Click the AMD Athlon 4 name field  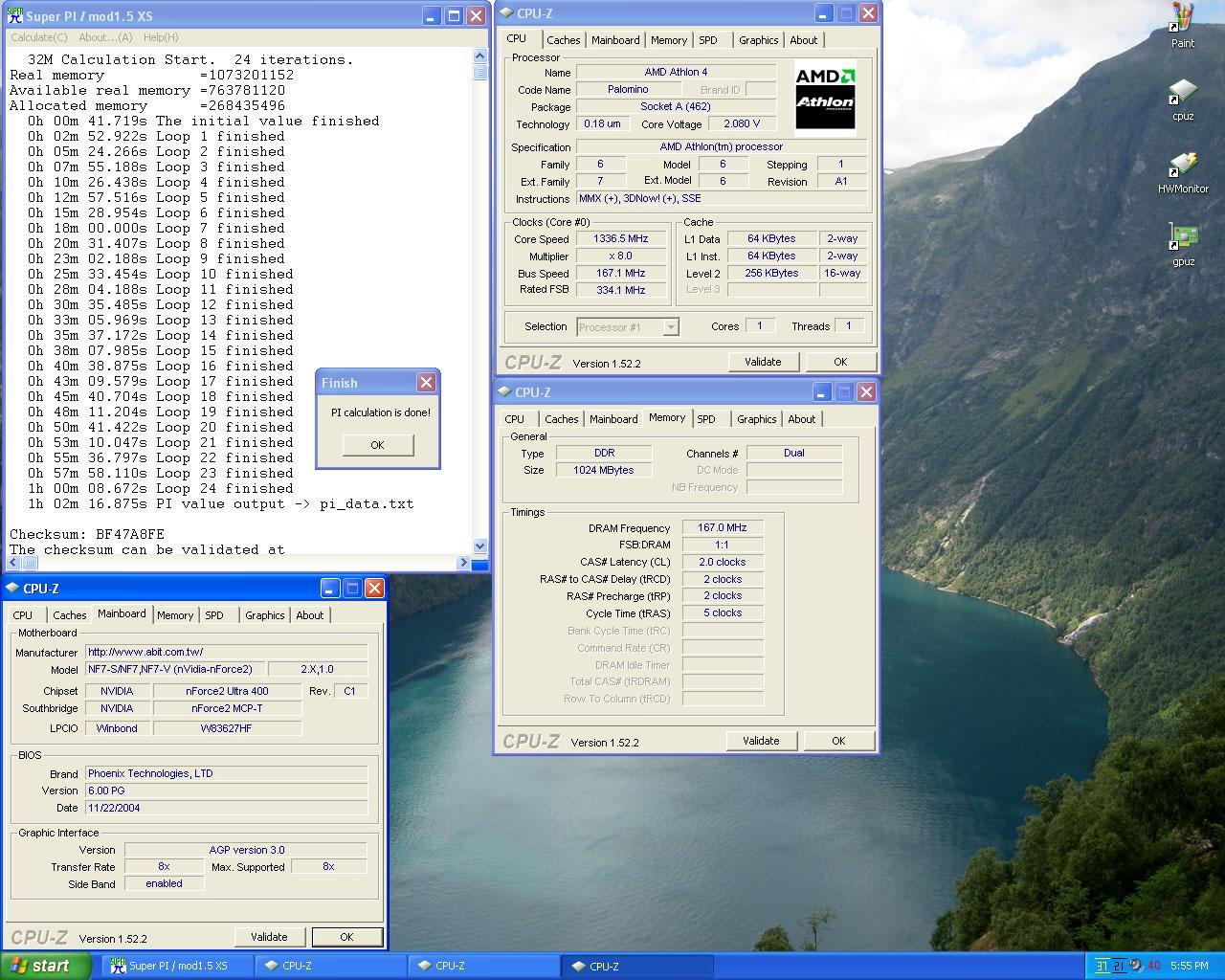676,73
